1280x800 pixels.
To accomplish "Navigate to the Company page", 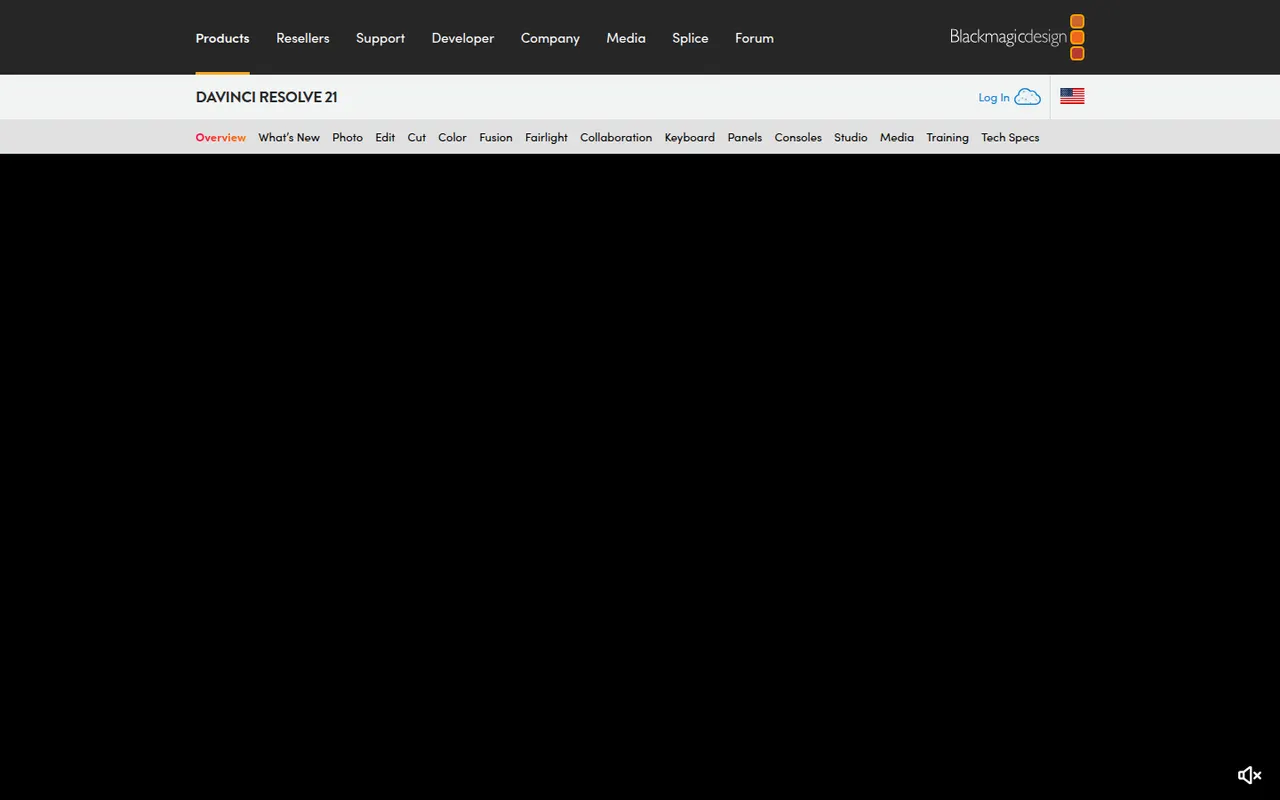I will tap(550, 38).
